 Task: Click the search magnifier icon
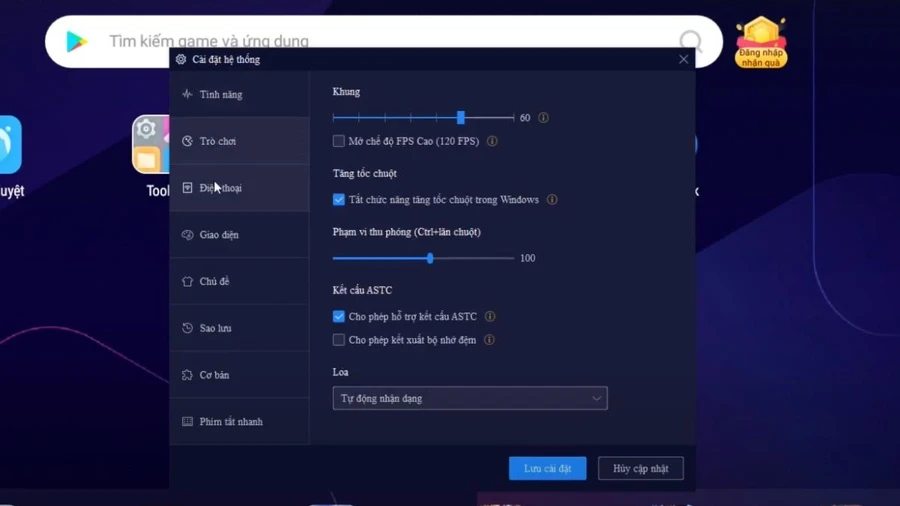(x=690, y=41)
